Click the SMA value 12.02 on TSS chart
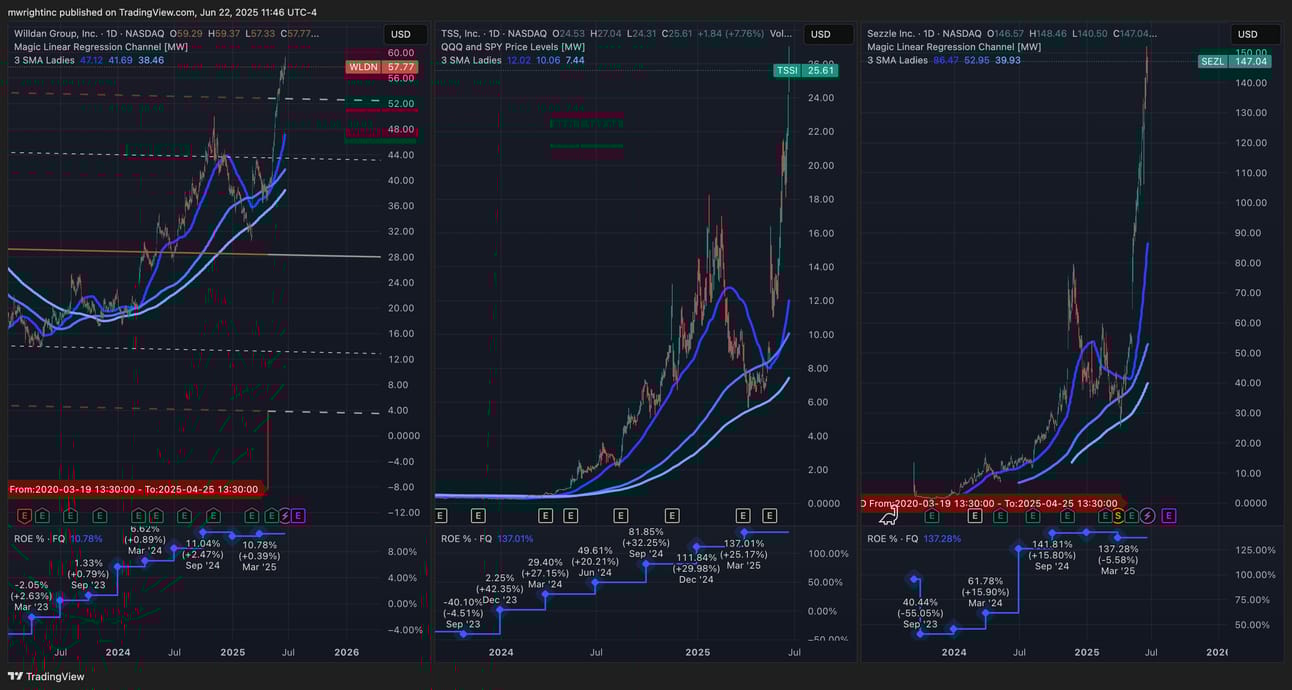The width and height of the screenshot is (1292, 690). coord(519,60)
